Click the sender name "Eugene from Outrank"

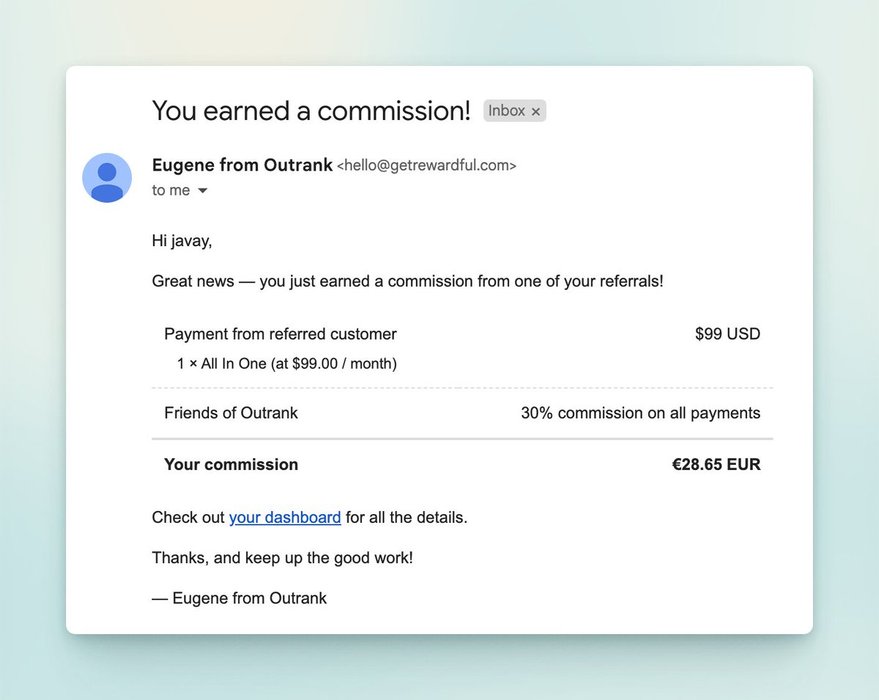click(x=242, y=165)
